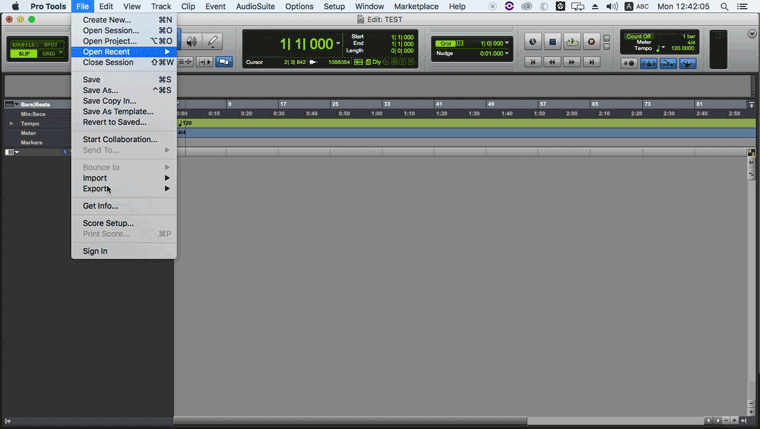Expand the Tempo ruler editor
Viewport: 760px width, 429px height.
[x=11, y=124]
